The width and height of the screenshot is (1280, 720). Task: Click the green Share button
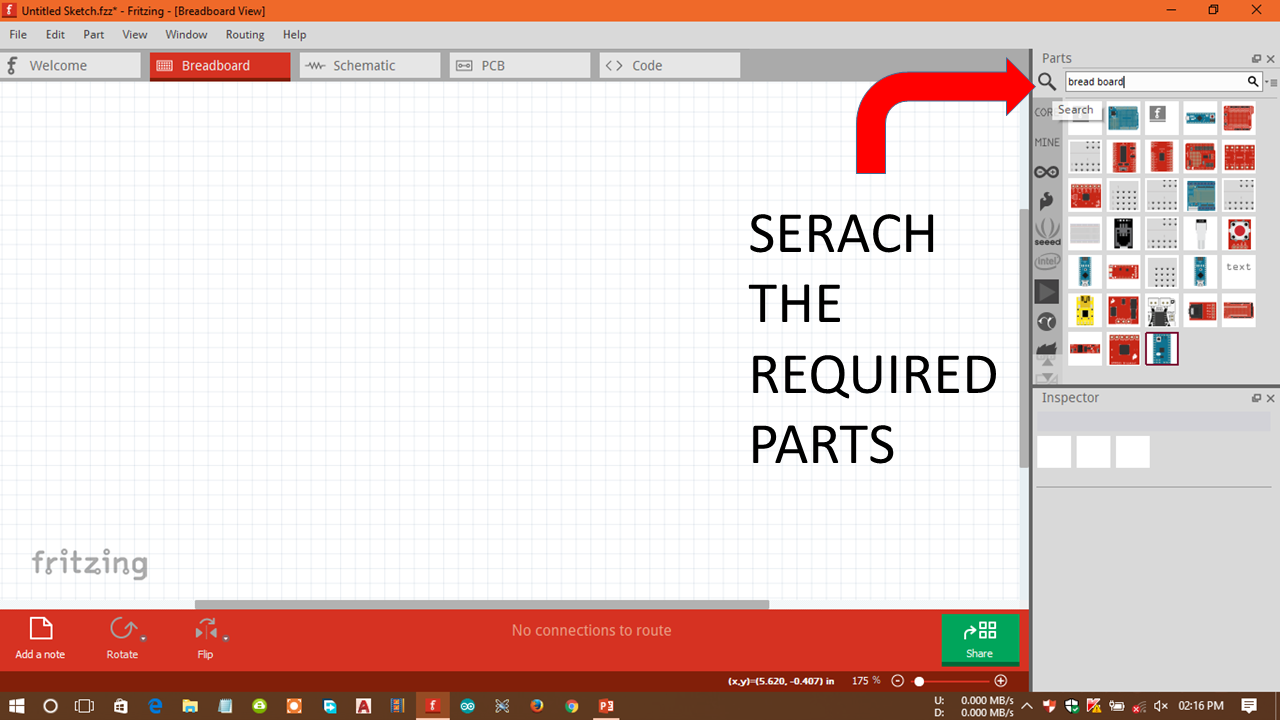(979, 639)
